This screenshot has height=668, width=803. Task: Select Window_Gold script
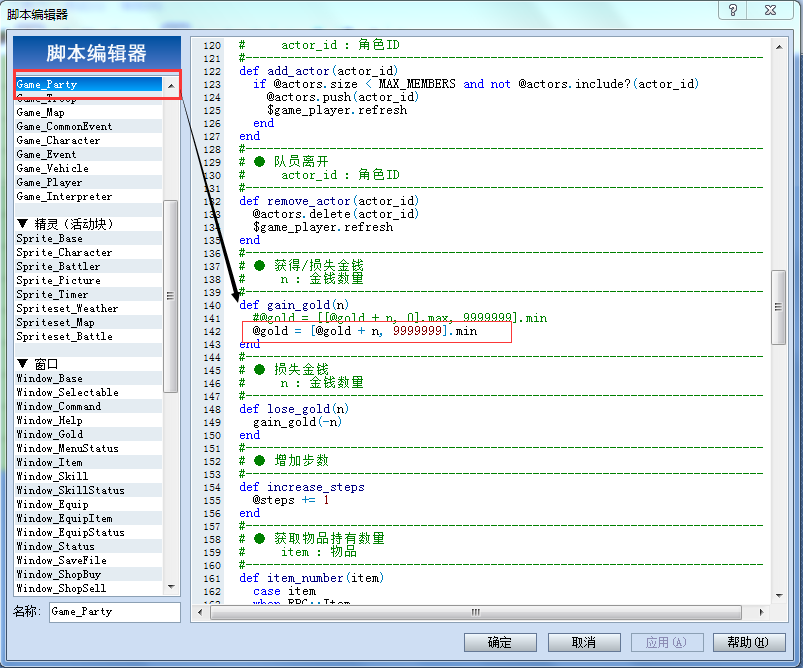coord(89,434)
